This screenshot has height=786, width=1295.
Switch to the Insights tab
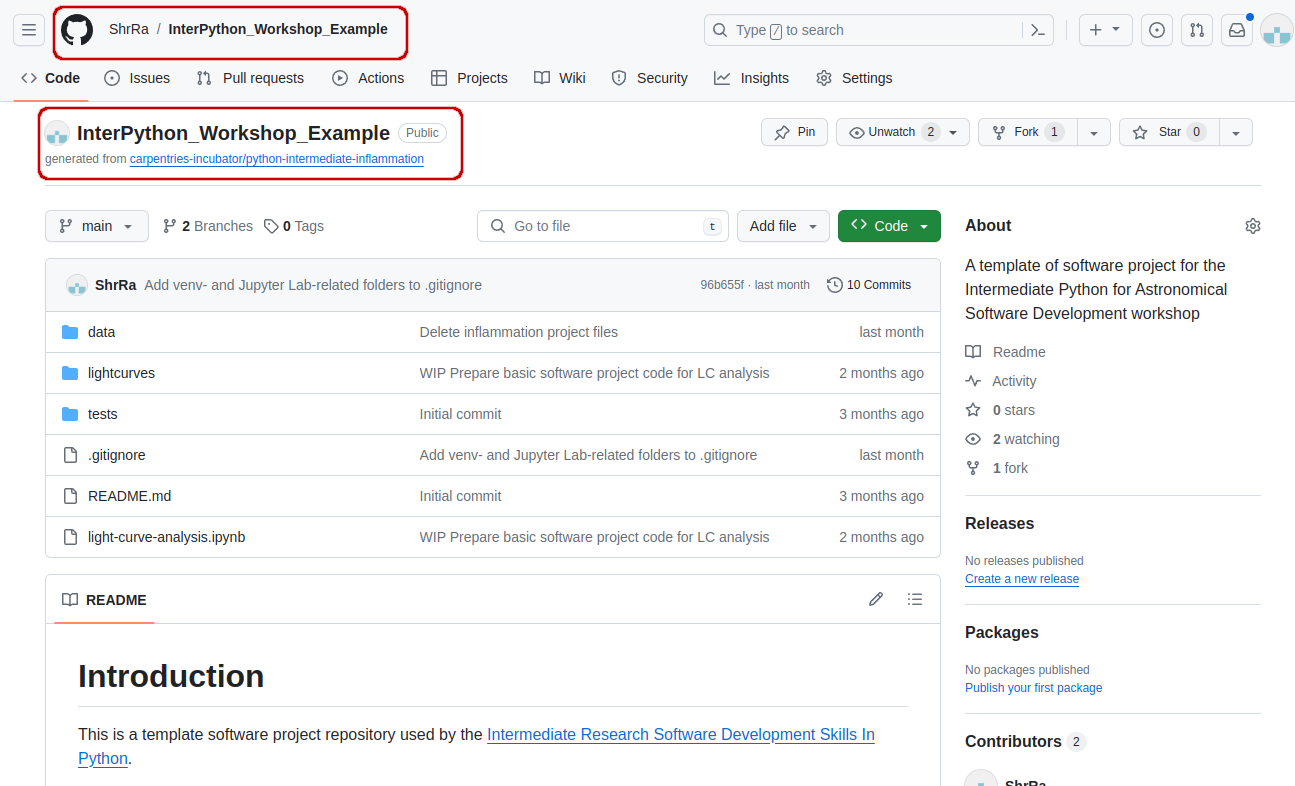click(x=751, y=78)
